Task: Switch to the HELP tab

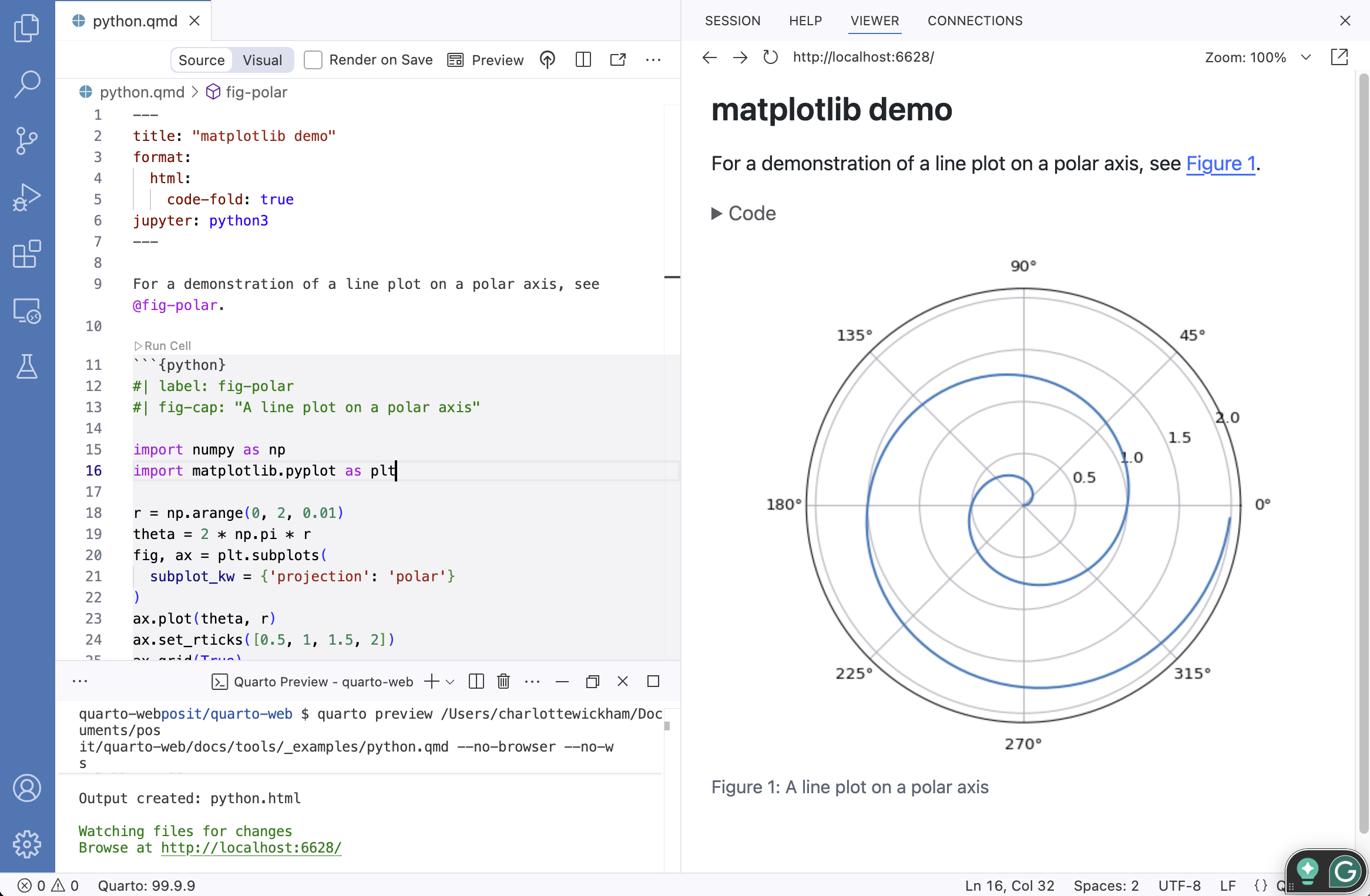Action: pos(805,21)
